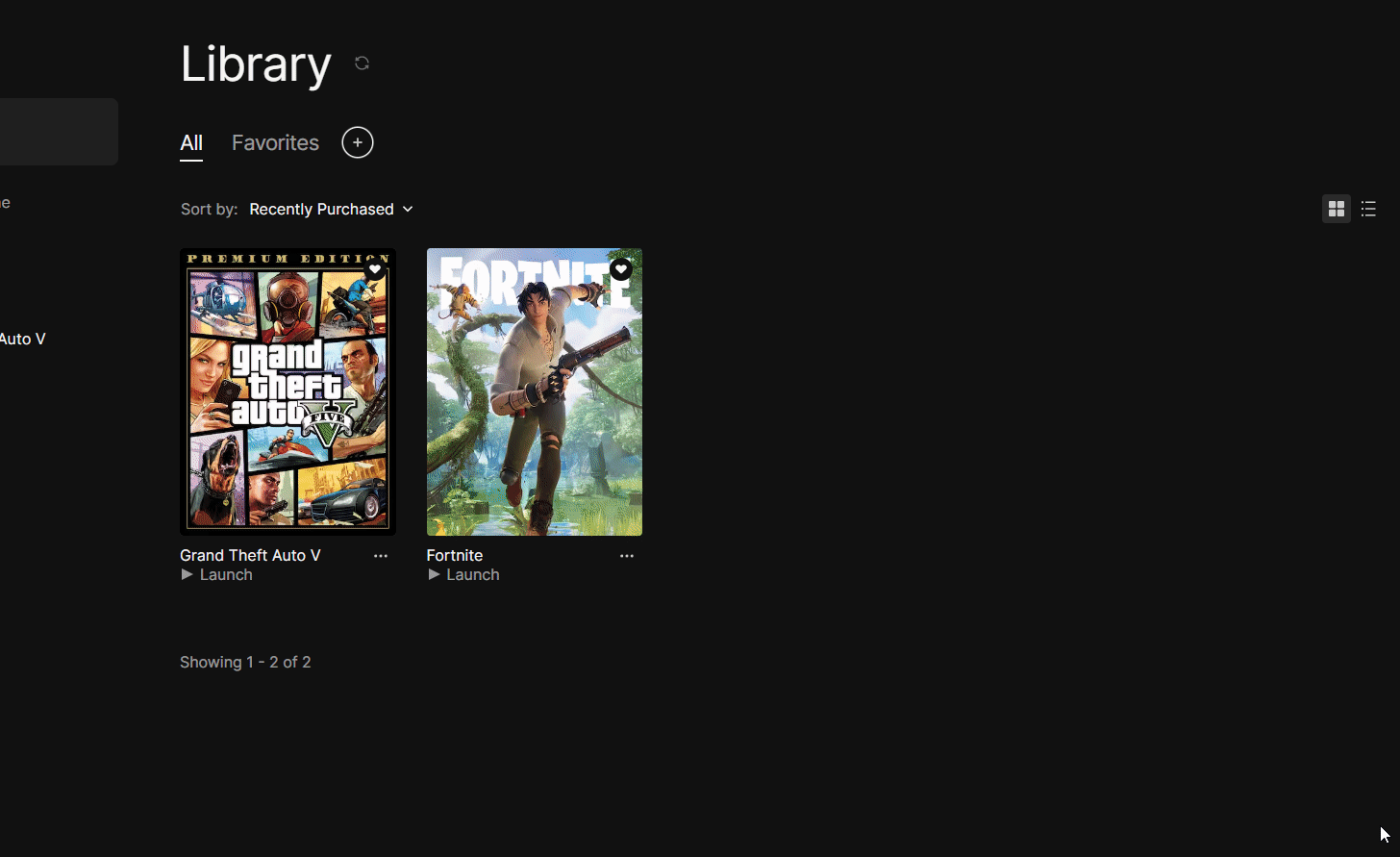Open the Recently Purchased sort dropdown
1400x857 pixels.
click(x=331, y=209)
